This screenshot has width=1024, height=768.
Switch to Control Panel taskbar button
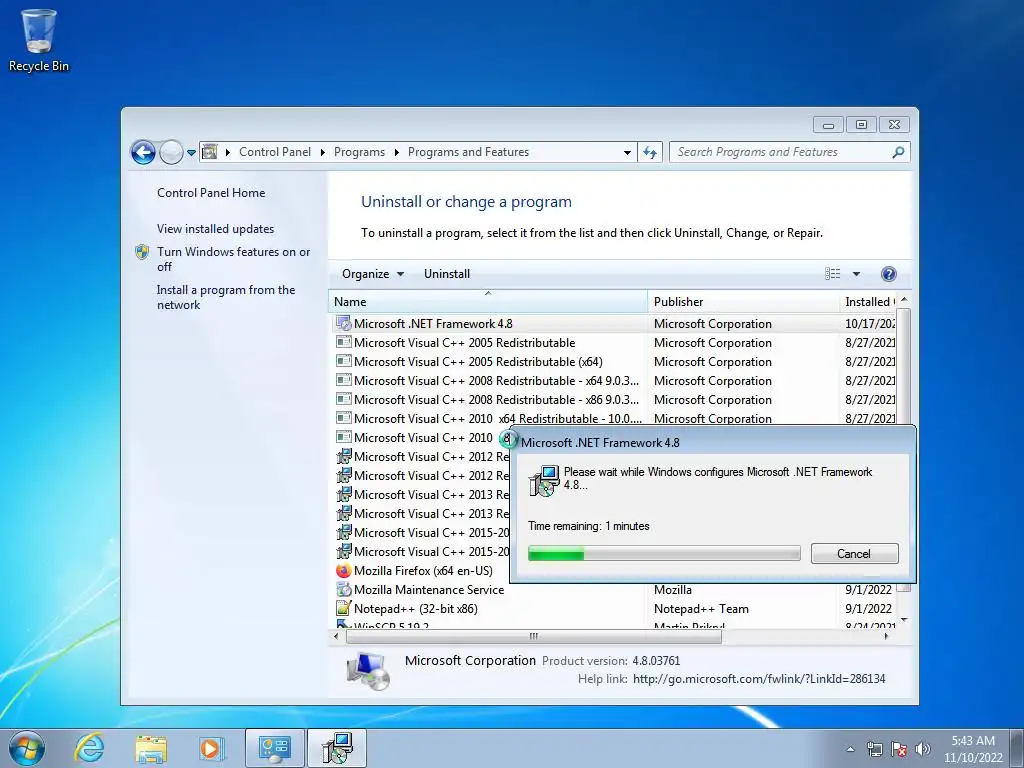(x=274, y=748)
